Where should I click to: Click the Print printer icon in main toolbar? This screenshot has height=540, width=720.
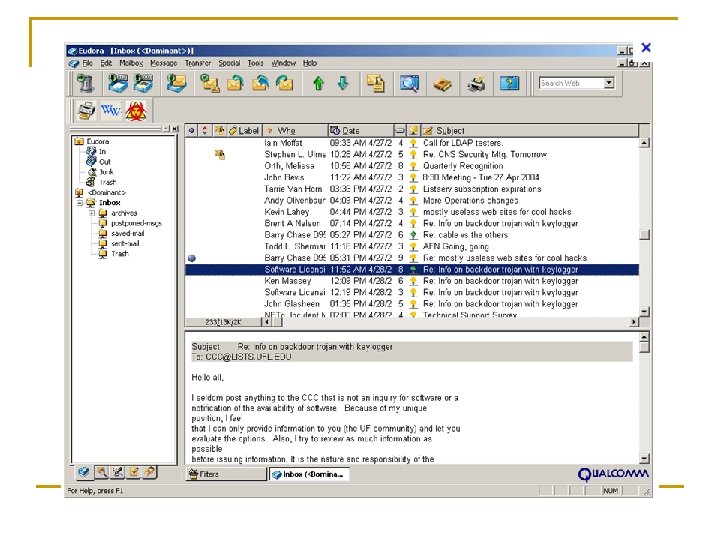[x=476, y=83]
